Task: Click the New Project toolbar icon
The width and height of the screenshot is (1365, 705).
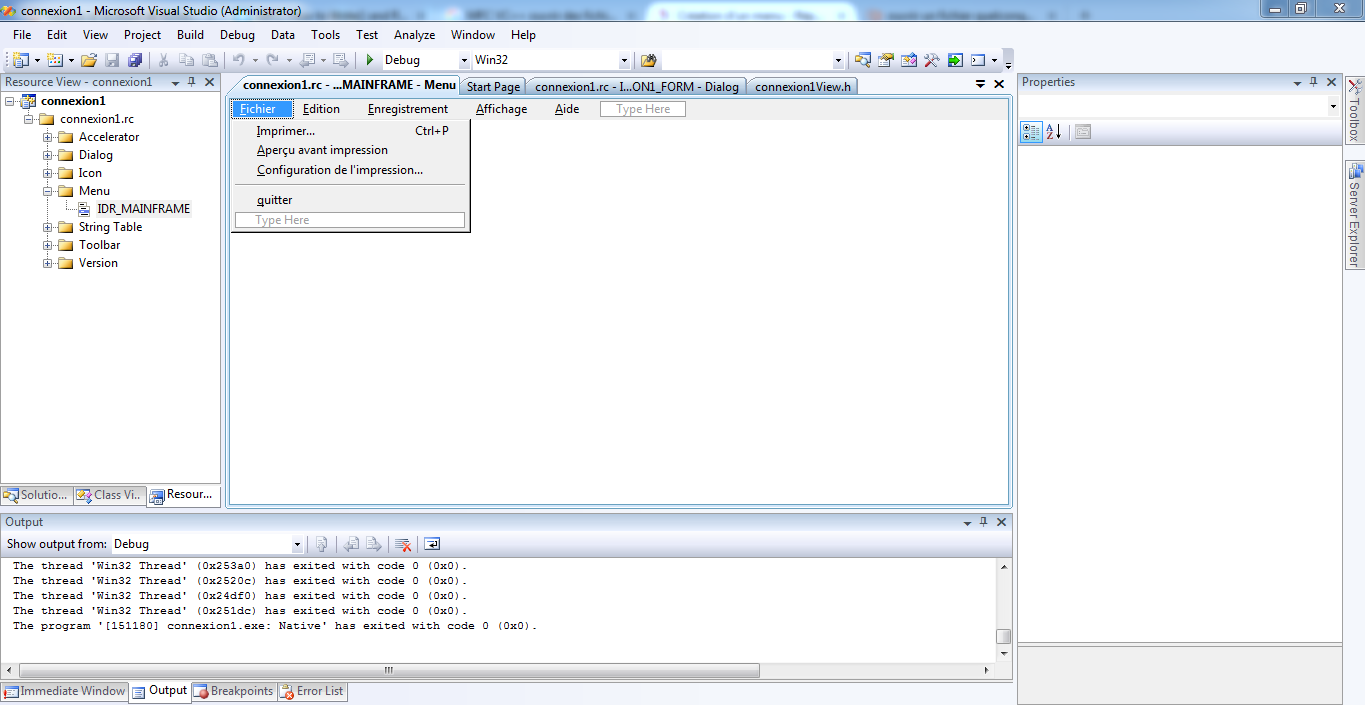Action: pyautogui.click(x=20, y=60)
